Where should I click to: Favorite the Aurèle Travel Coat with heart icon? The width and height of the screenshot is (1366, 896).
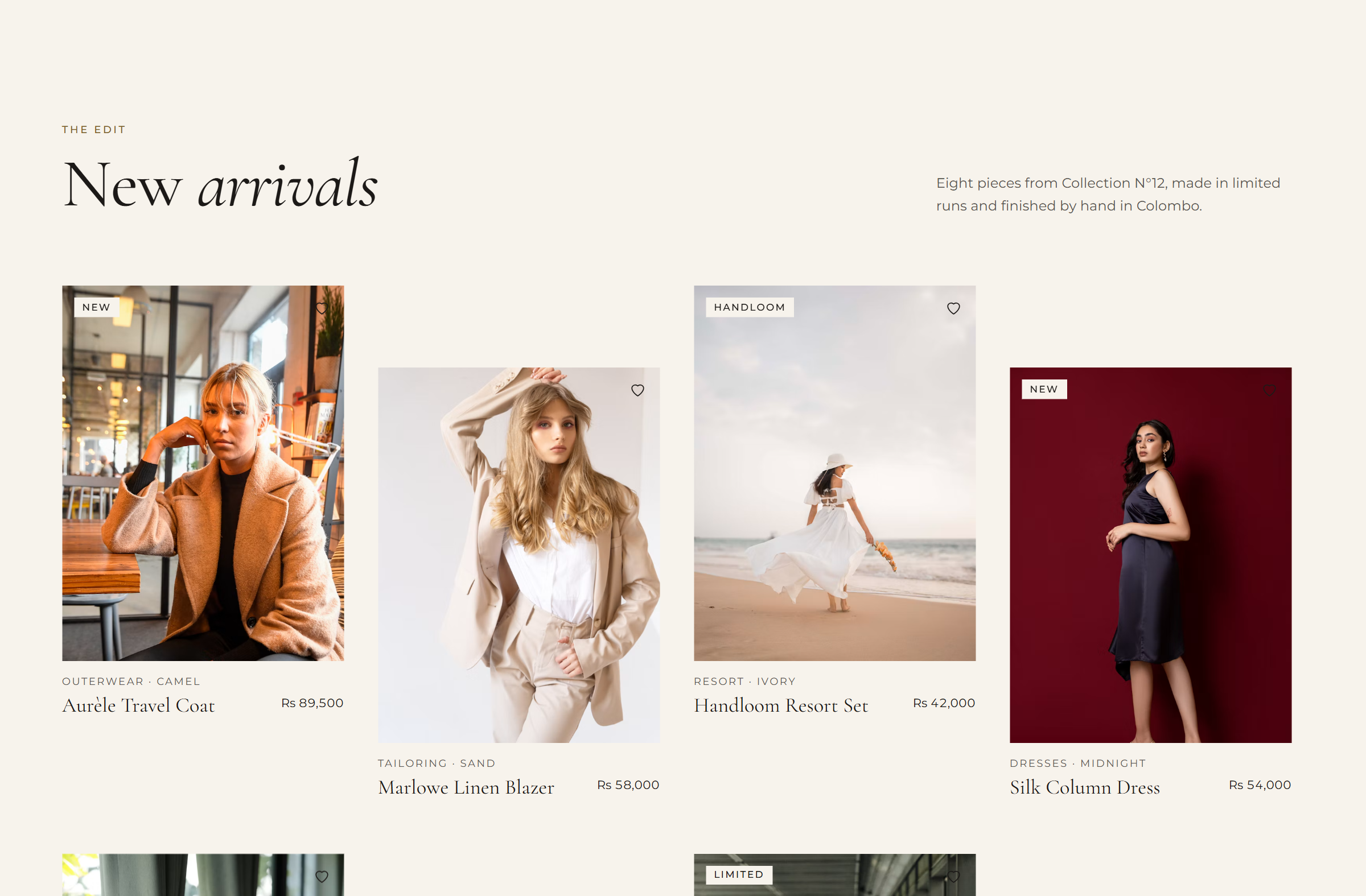(322, 308)
